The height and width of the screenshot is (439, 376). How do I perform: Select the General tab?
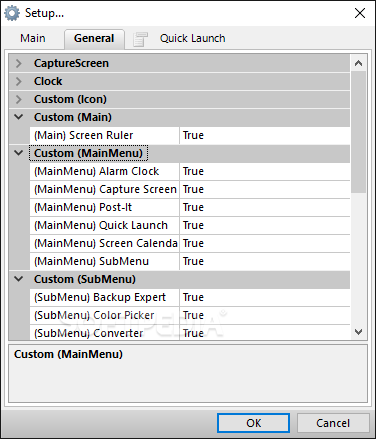click(x=94, y=38)
